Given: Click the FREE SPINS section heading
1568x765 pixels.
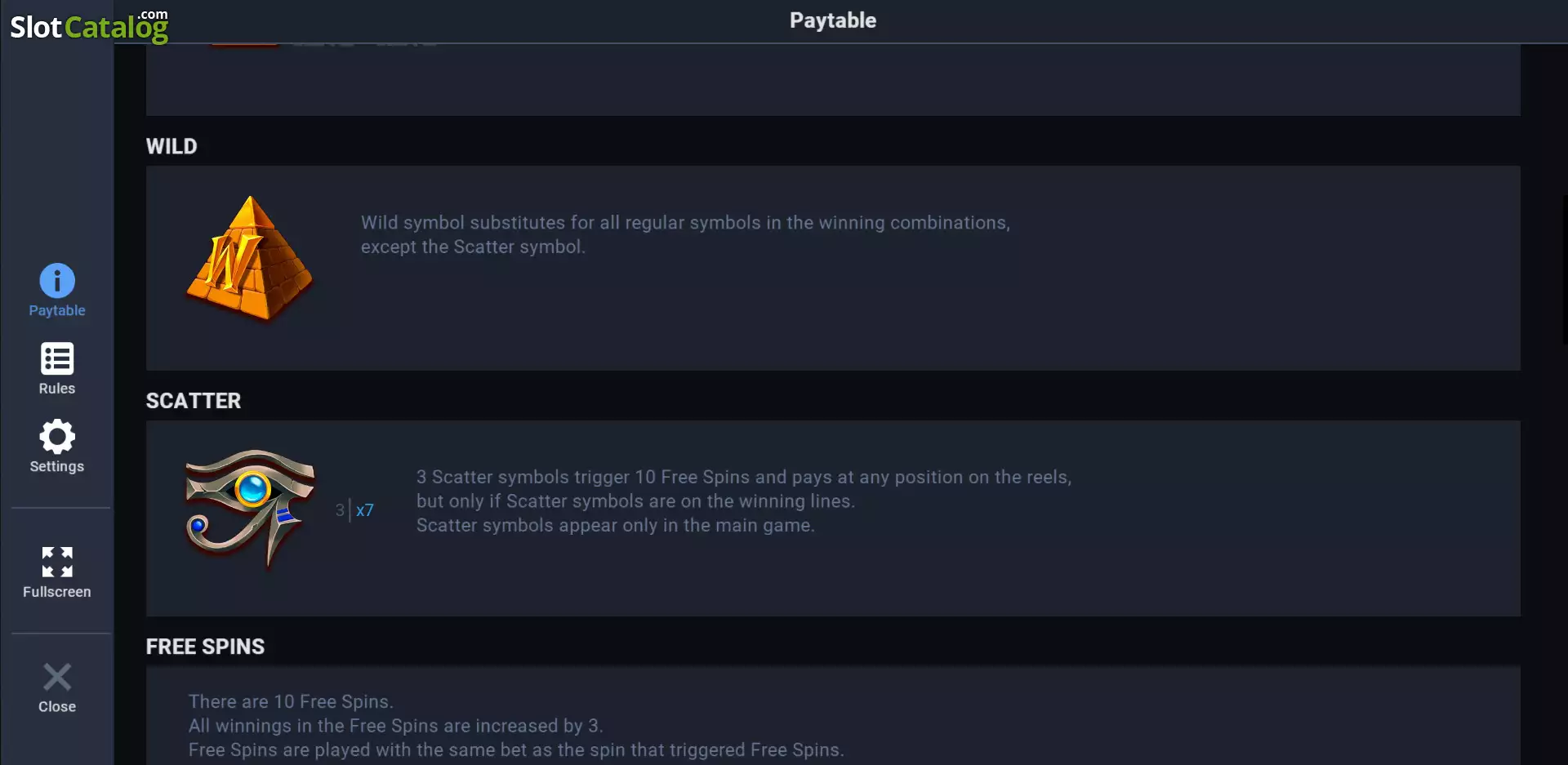Looking at the screenshot, I should (x=205, y=647).
